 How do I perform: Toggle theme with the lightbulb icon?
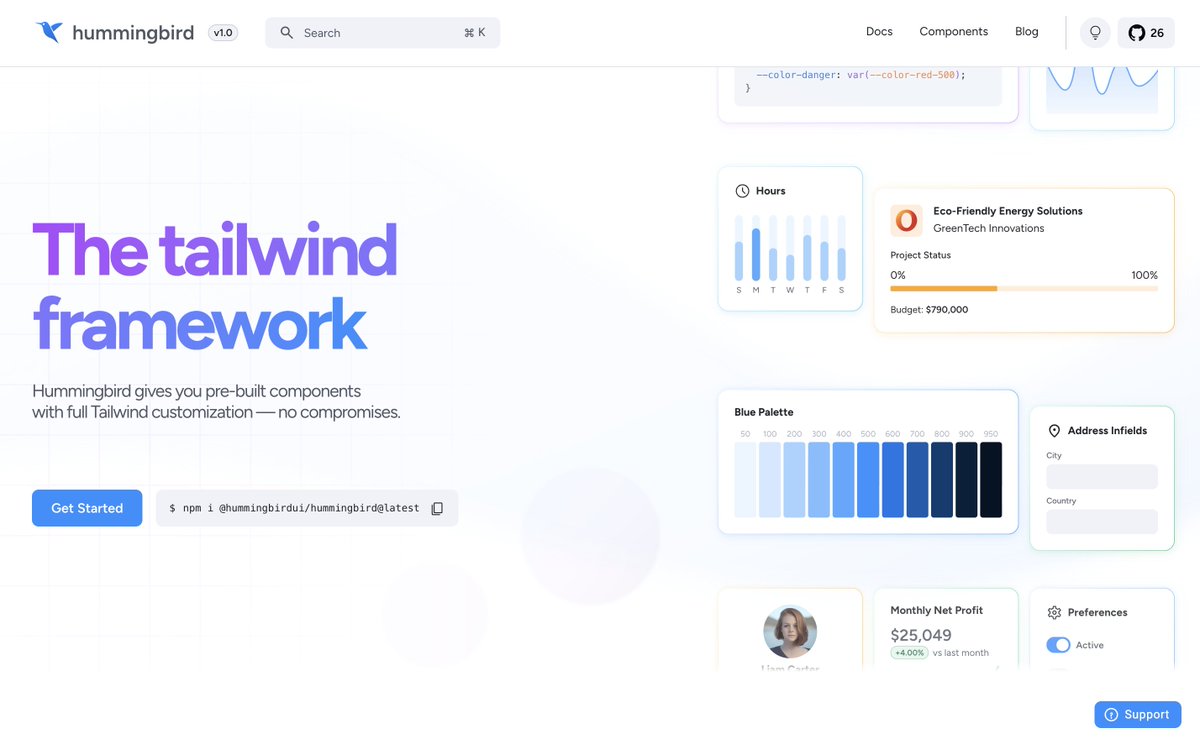[1095, 33]
